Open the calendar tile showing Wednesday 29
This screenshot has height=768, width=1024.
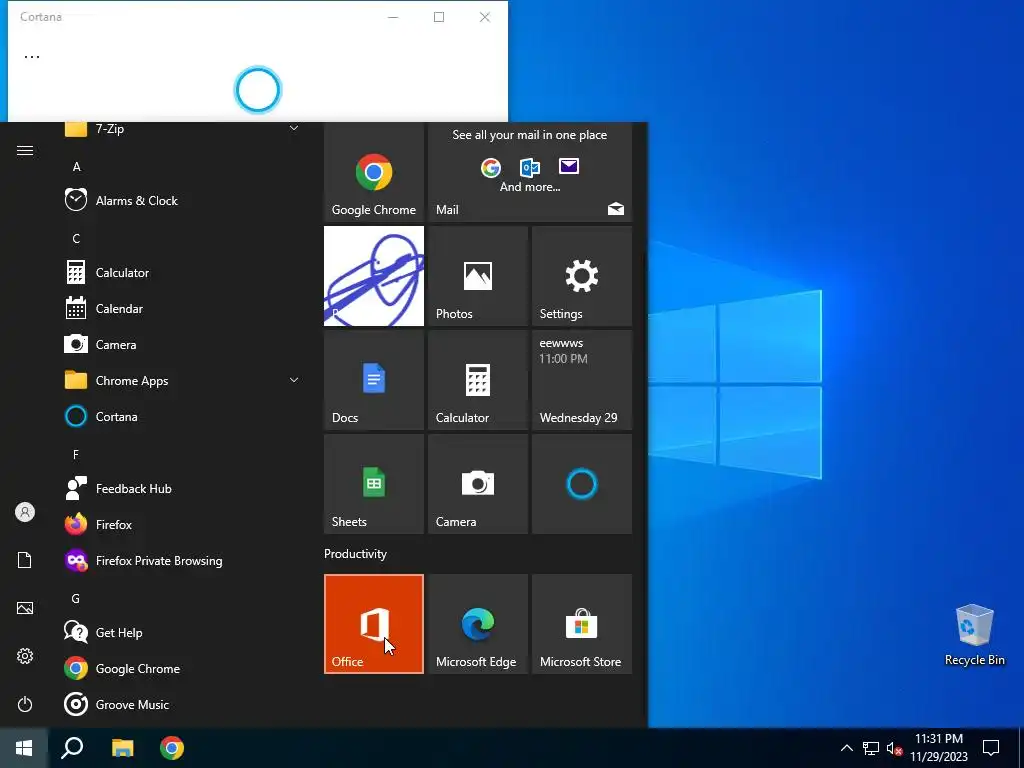click(582, 380)
